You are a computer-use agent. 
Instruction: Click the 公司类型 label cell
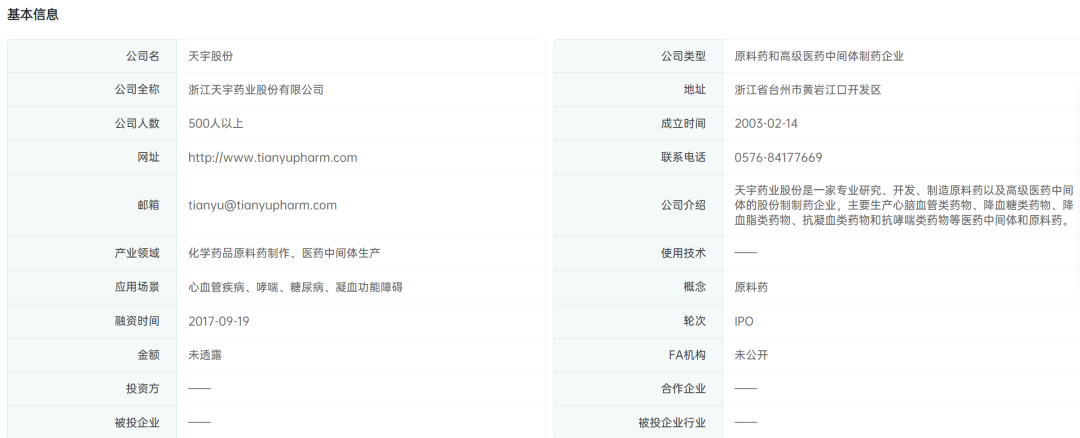[638, 56]
